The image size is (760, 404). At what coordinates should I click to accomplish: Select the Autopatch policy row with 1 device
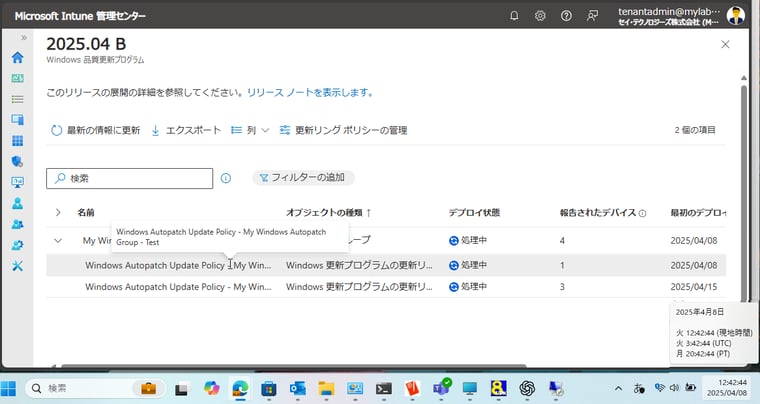click(x=386, y=265)
